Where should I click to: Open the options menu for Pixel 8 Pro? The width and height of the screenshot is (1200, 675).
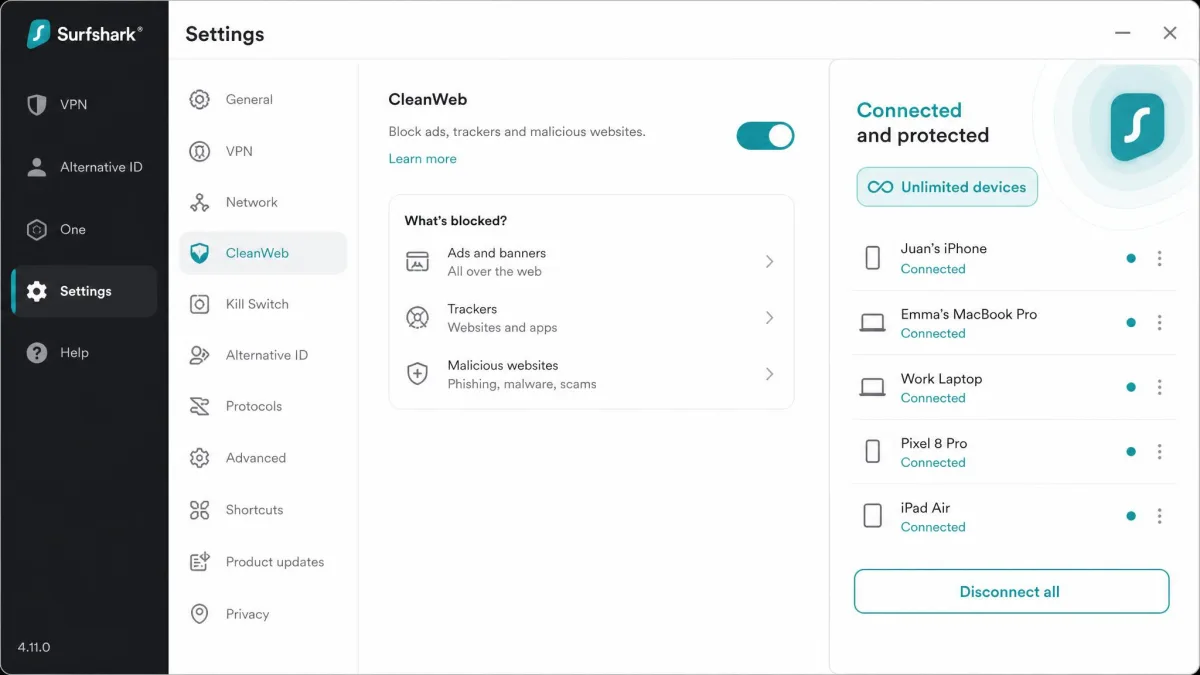tap(1159, 452)
